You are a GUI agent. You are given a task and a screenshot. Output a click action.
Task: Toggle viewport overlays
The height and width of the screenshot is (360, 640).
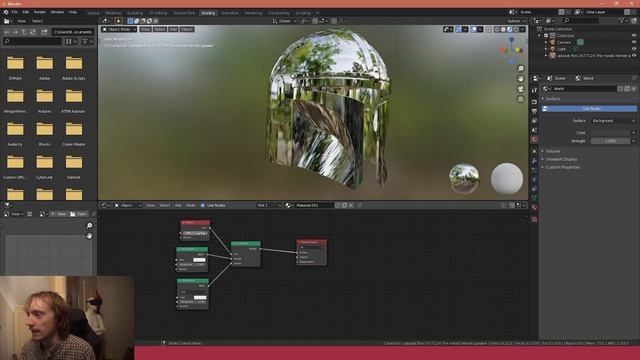click(473, 29)
